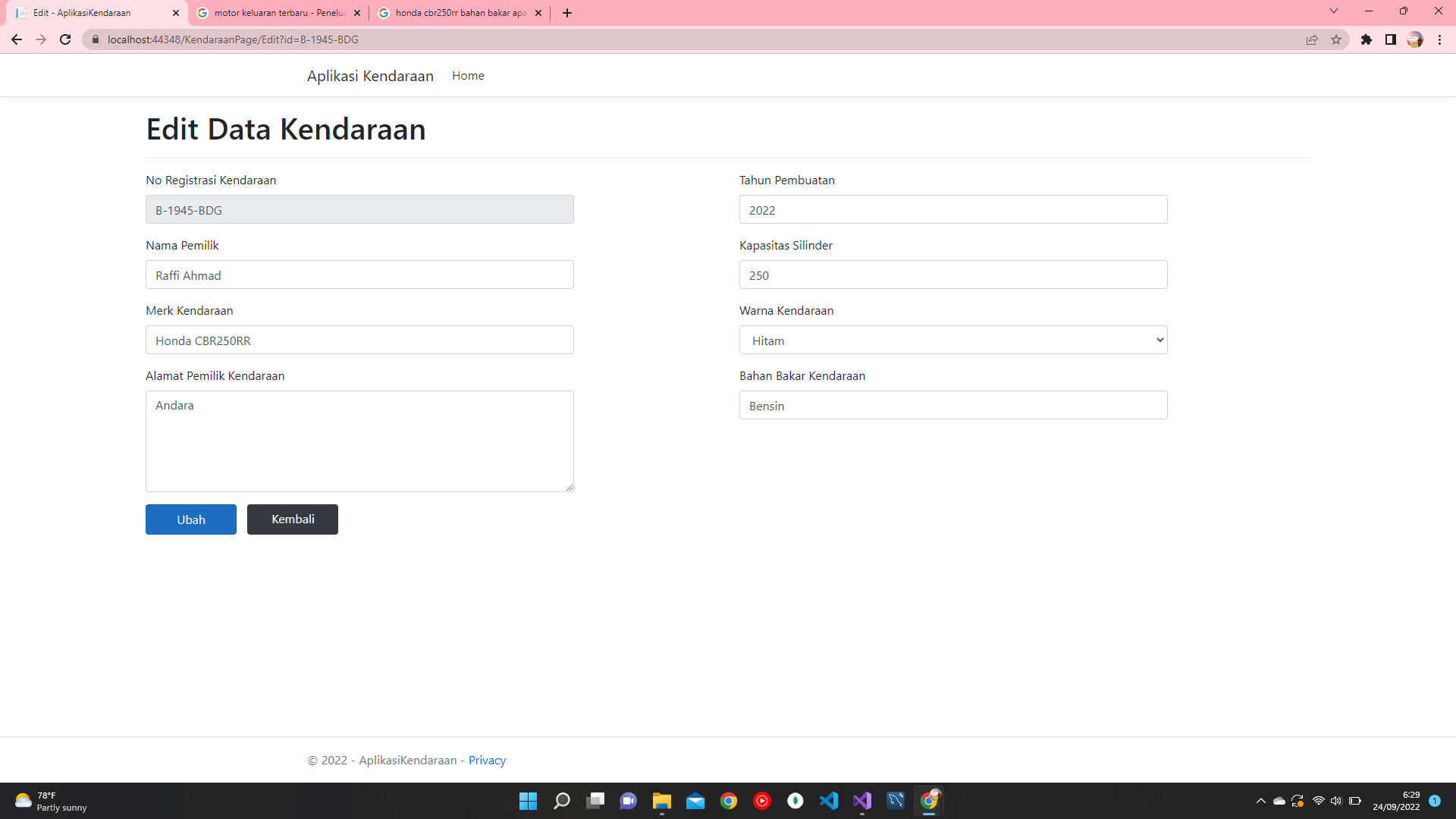Open the Mail app from the taskbar

point(696,801)
